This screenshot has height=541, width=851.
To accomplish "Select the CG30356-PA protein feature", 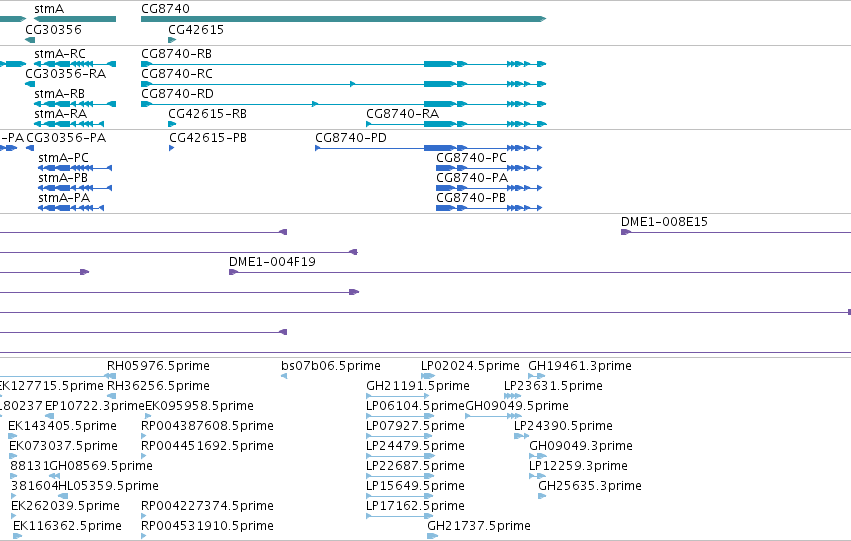I will coord(30,148).
